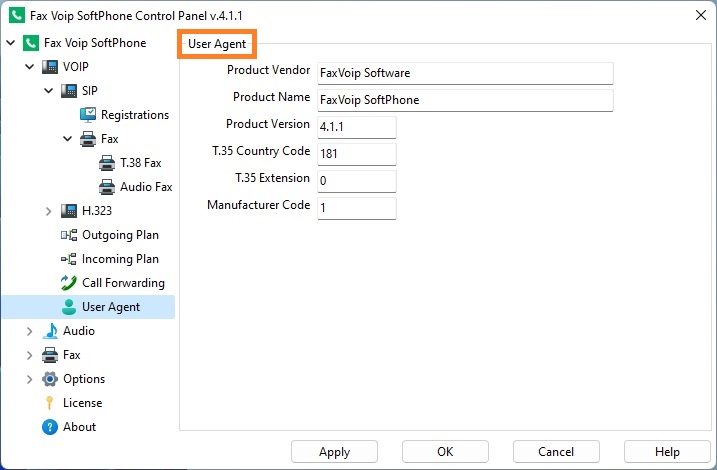Image resolution: width=717 pixels, height=470 pixels.
Task: Collapse the SIP tree node
Action: pyautogui.click(x=48, y=91)
